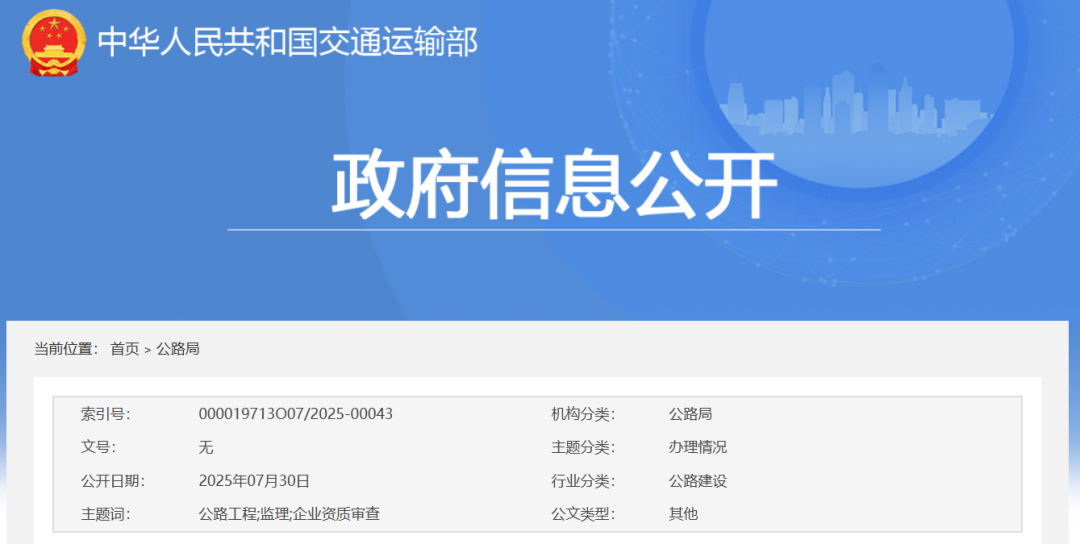Select the 当前位置 label text

66,349
